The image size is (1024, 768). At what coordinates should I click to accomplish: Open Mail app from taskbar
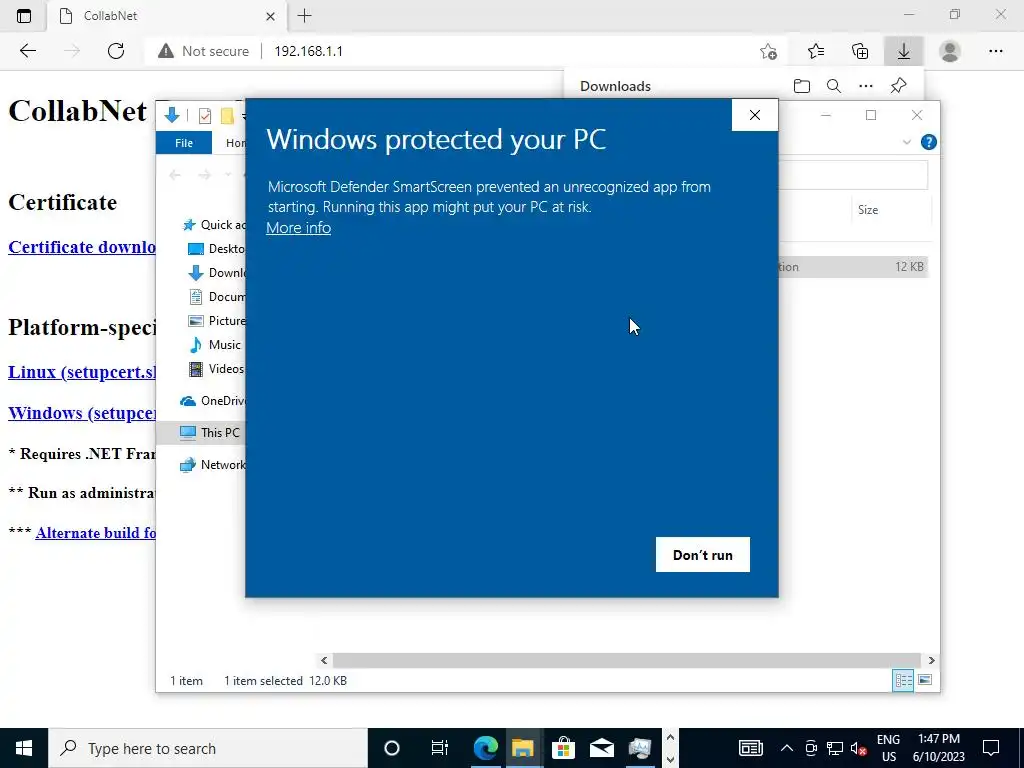pyautogui.click(x=601, y=748)
